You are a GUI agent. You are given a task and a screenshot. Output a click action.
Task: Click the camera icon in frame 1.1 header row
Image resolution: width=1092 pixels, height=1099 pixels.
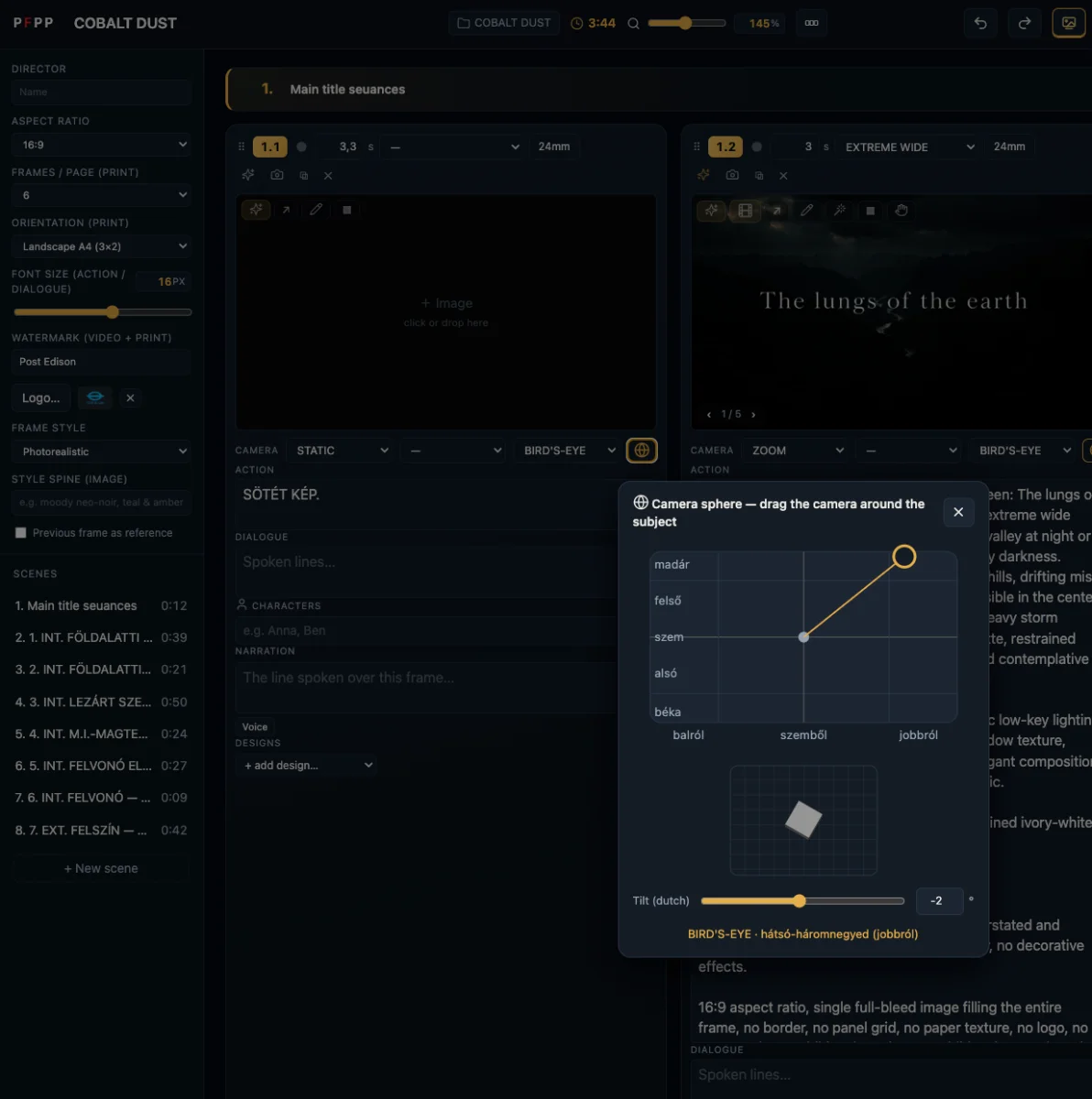(277, 175)
